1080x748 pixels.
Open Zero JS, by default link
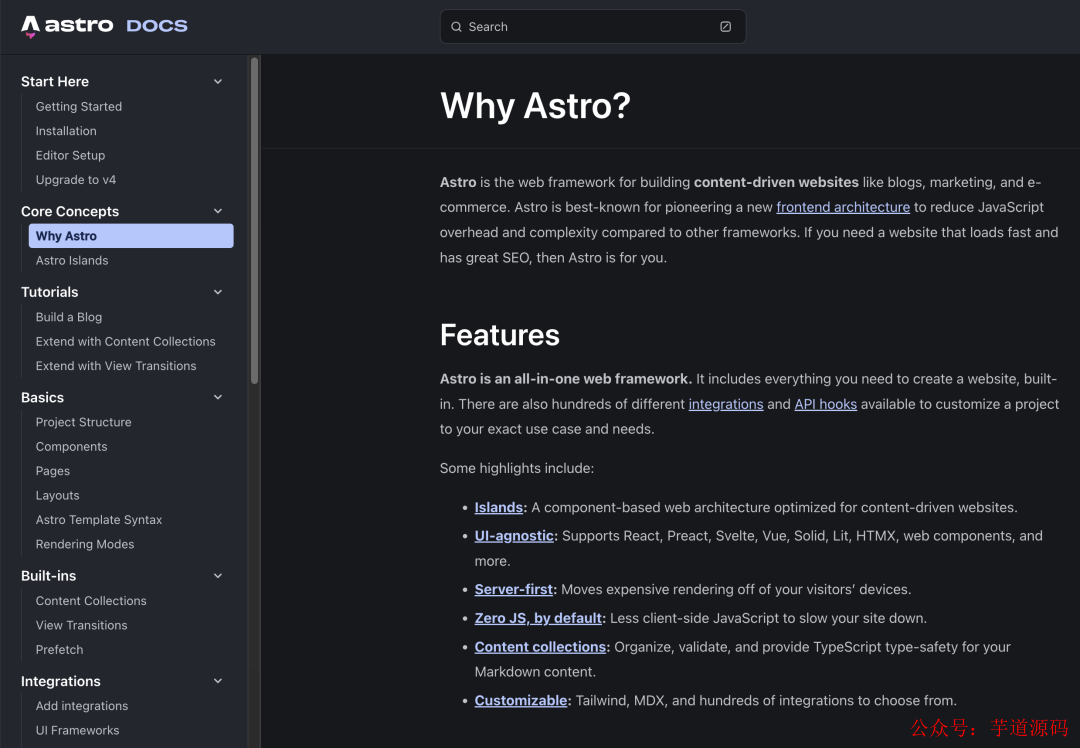tap(538, 619)
